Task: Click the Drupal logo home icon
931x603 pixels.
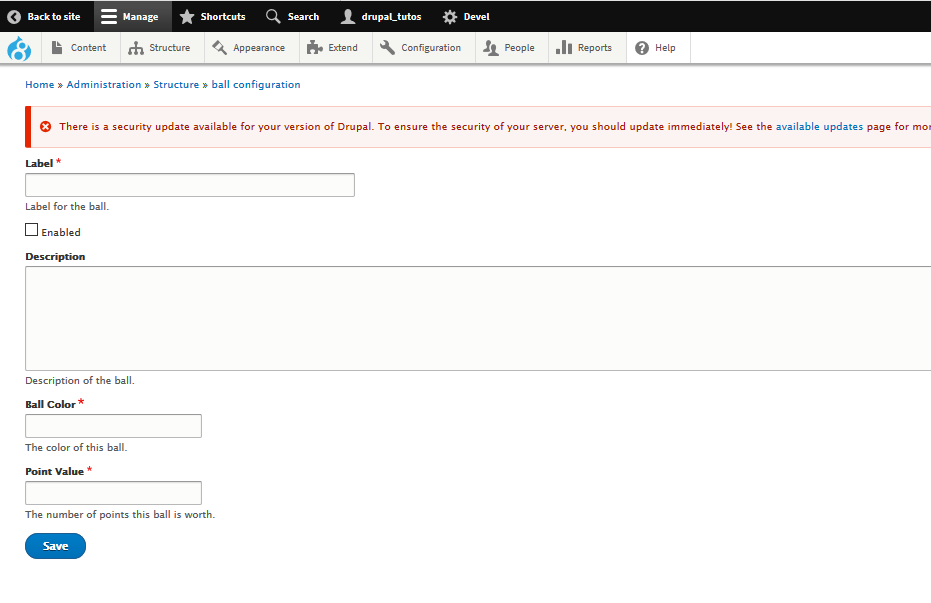Action: (x=19, y=48)
